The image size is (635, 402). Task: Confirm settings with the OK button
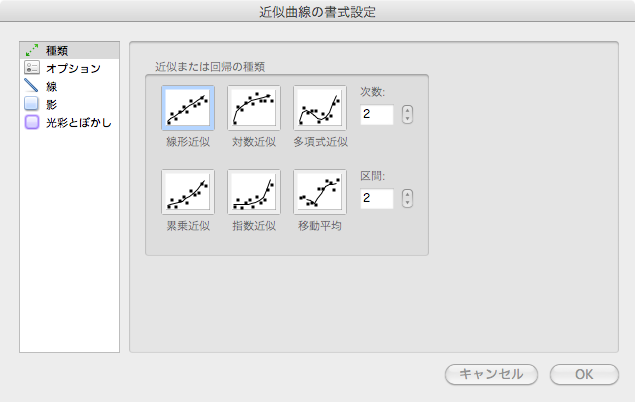584,374
